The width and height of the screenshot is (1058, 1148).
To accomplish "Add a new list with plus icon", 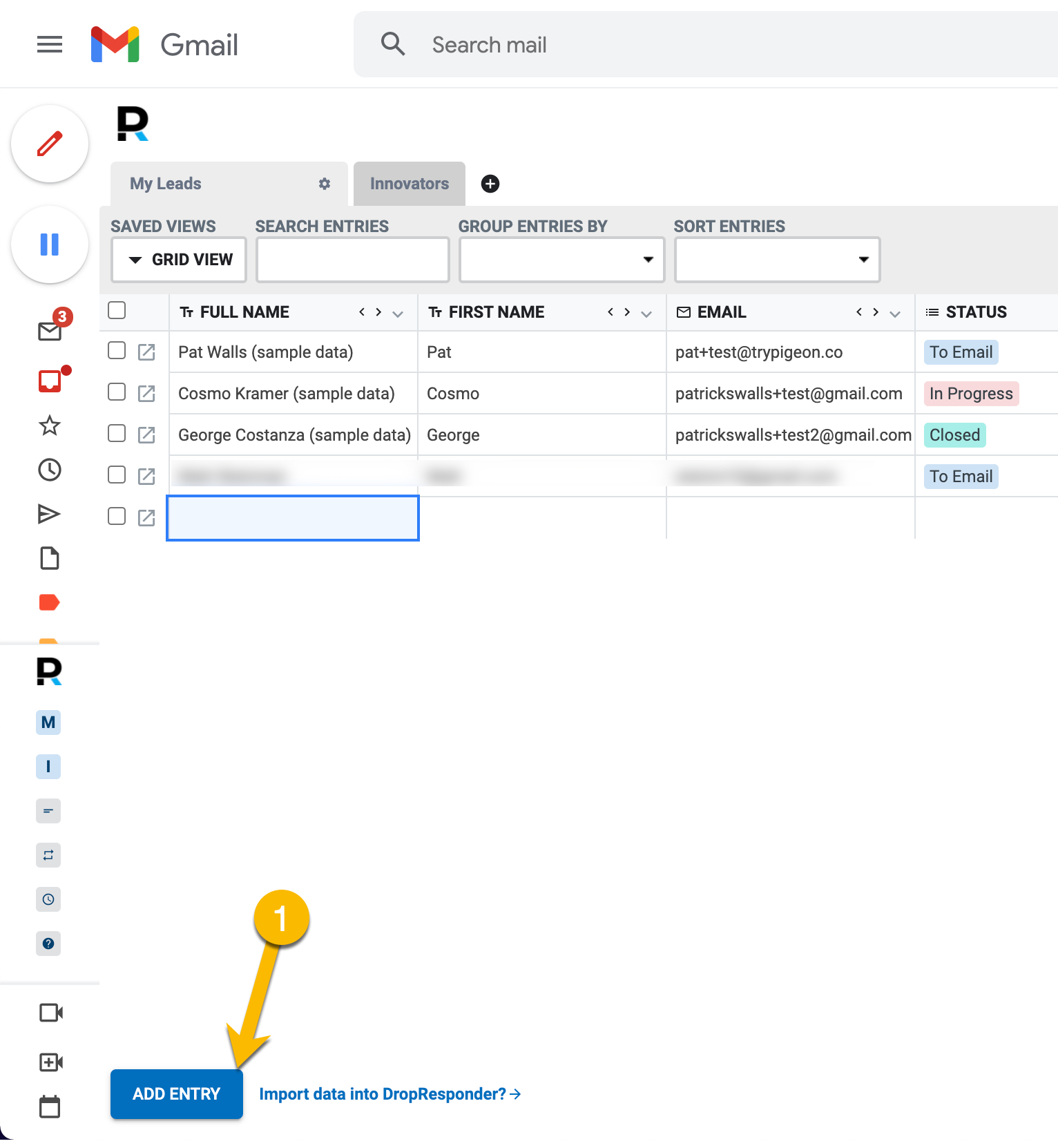I will (x=490, y=184).
